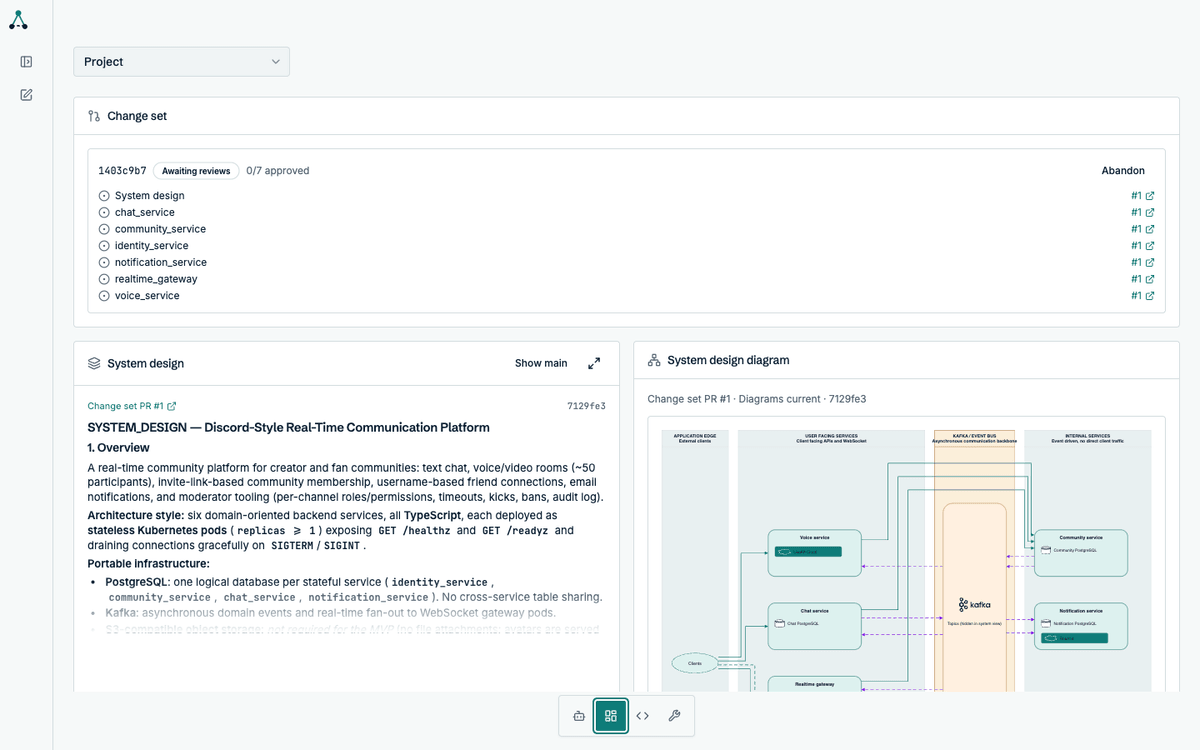Open the edit/compose icon in sidebar
Image resolution: width=1200 pixels, height=750 pixels.
point(26,95)
